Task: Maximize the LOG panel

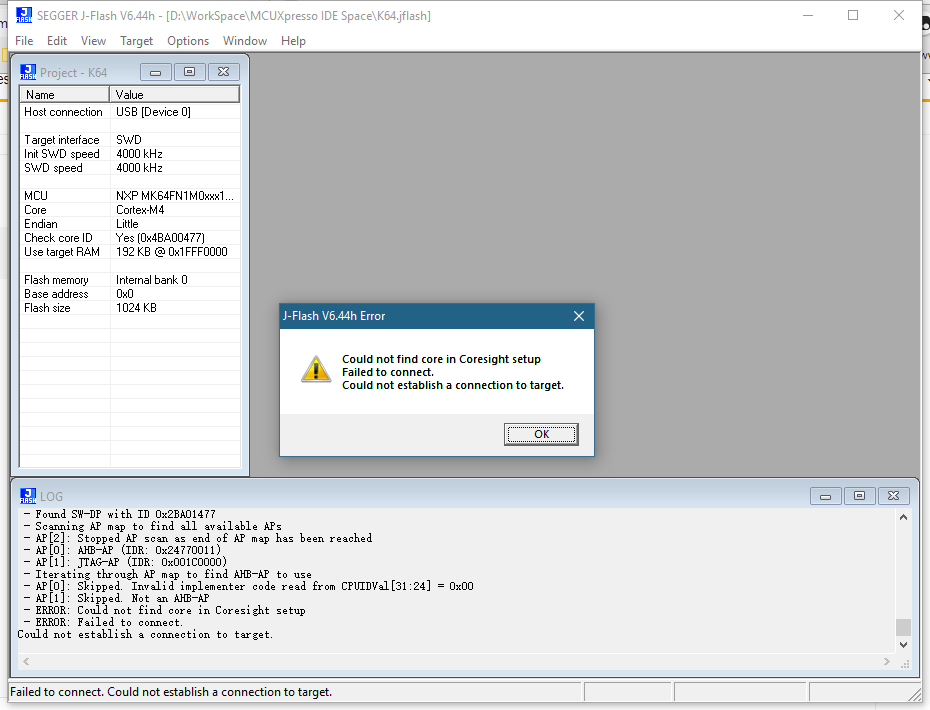Action: click(x=859, y=496)
